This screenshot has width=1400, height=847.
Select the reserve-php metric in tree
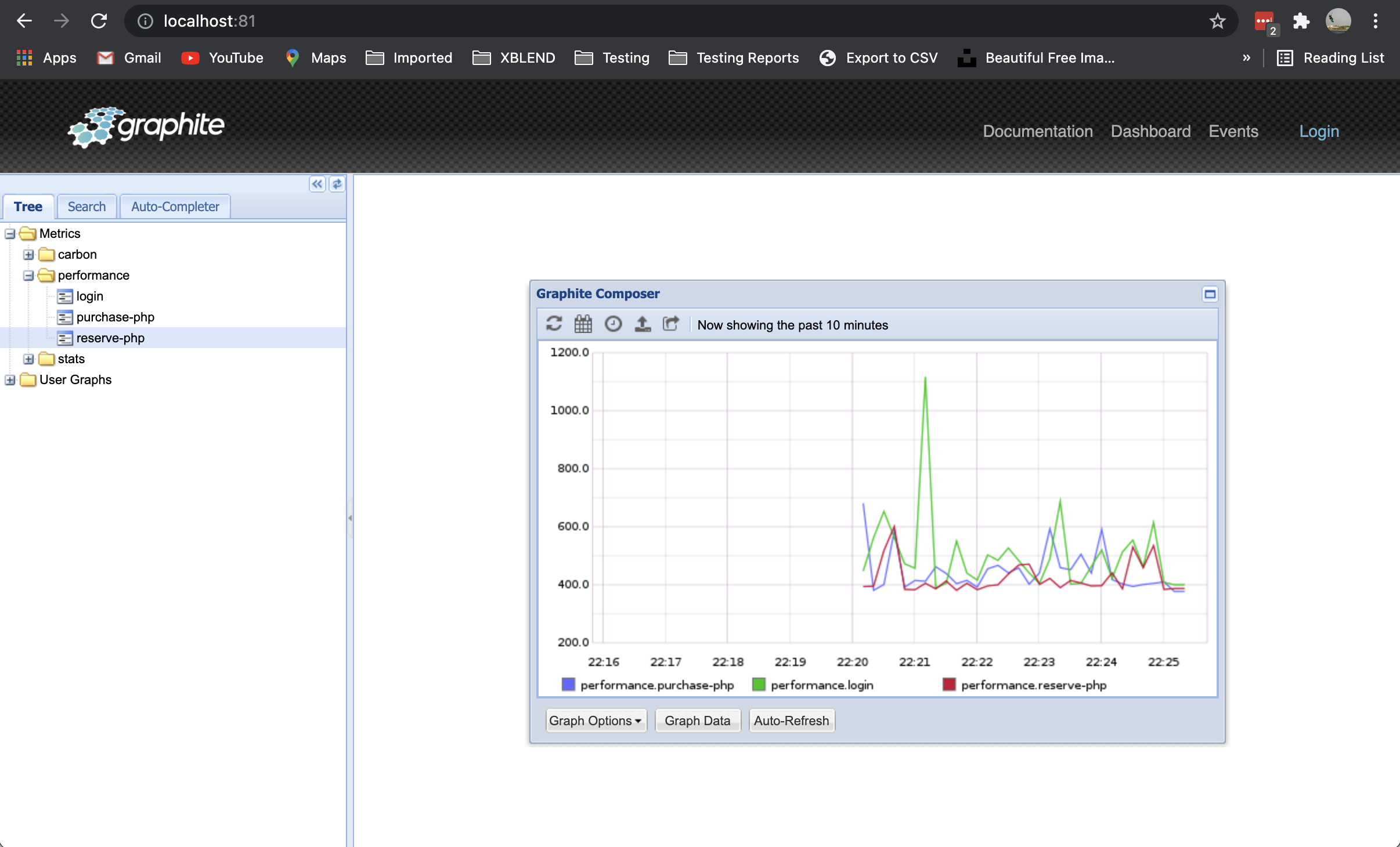click(x=110, y=338)
